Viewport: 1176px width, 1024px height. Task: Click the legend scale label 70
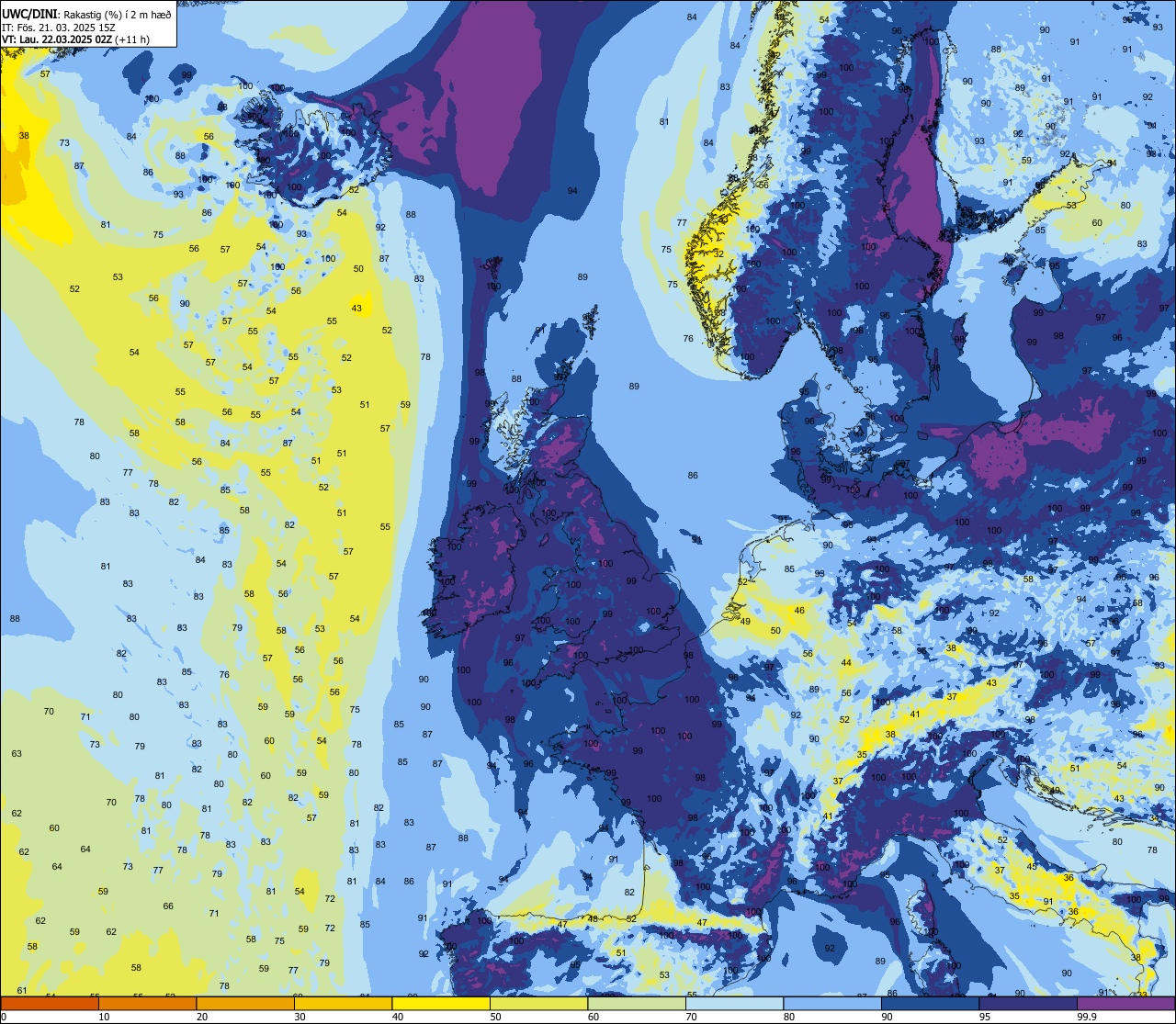tap(692, 1017)
